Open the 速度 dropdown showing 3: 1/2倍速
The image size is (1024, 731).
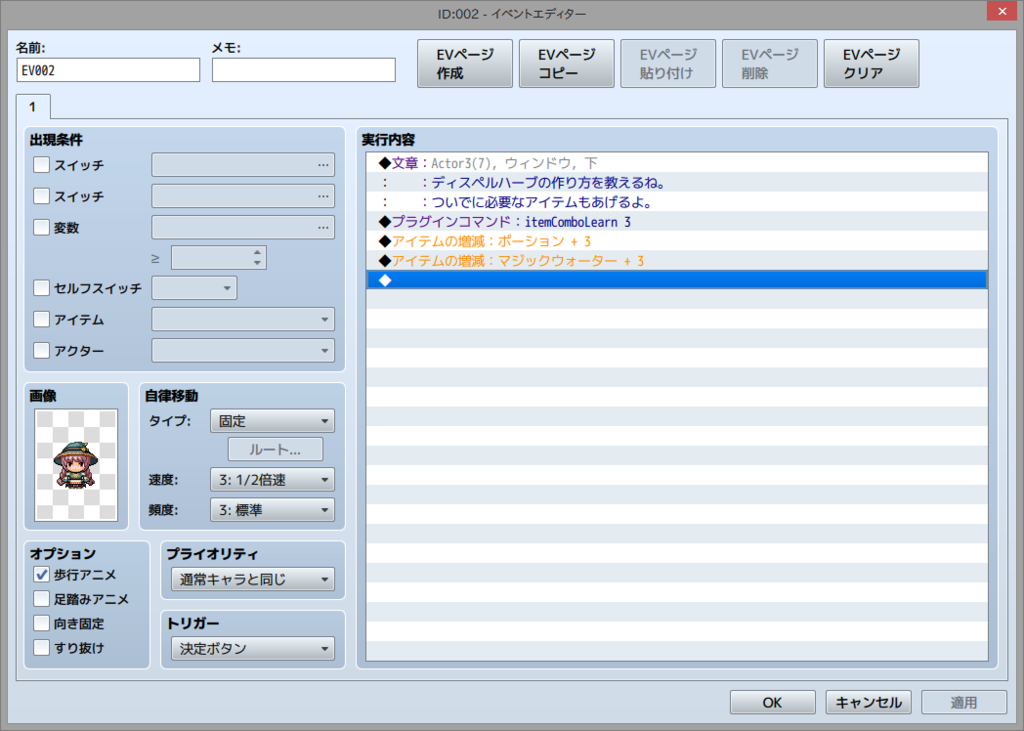272,480
